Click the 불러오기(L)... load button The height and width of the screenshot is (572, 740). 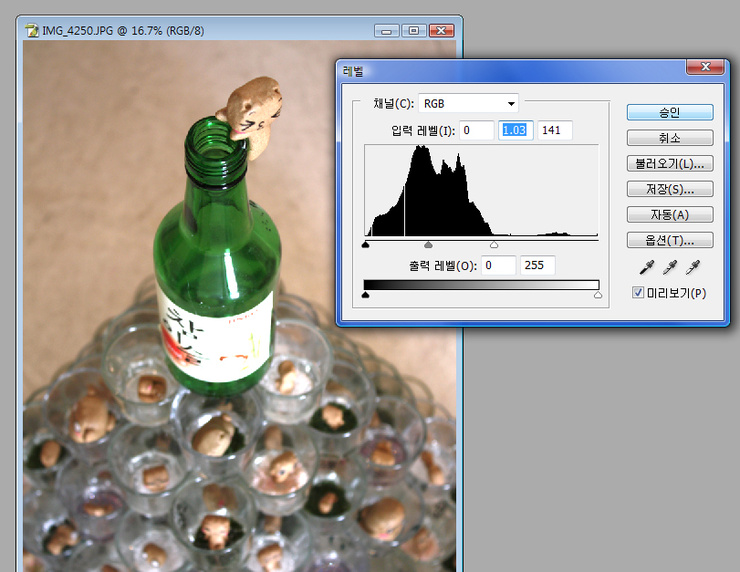pyautogui.click(x=670, y=164)
